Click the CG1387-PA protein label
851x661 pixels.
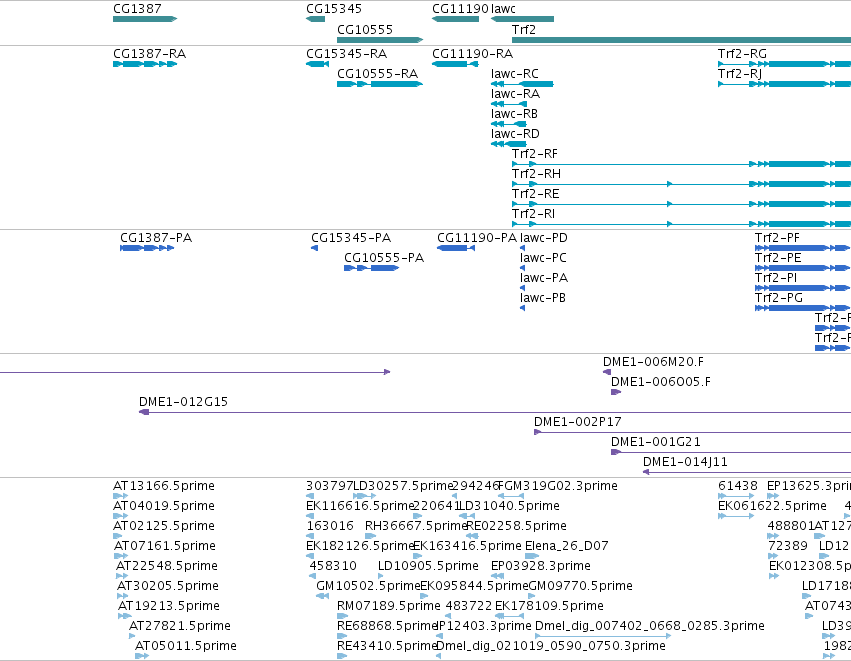click(x=156, y=238)
